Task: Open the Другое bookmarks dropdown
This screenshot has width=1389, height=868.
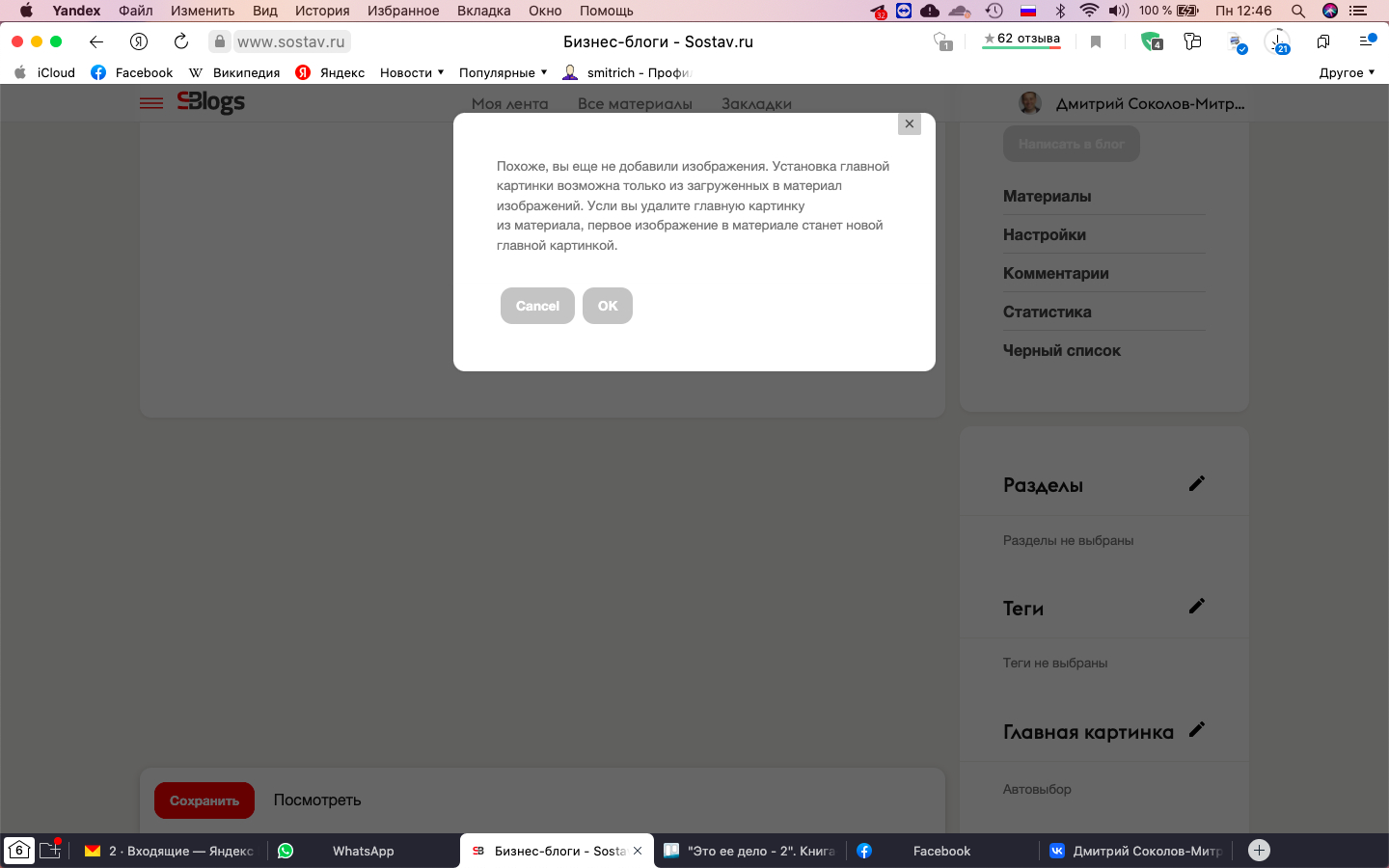Action: point(1347,72)
